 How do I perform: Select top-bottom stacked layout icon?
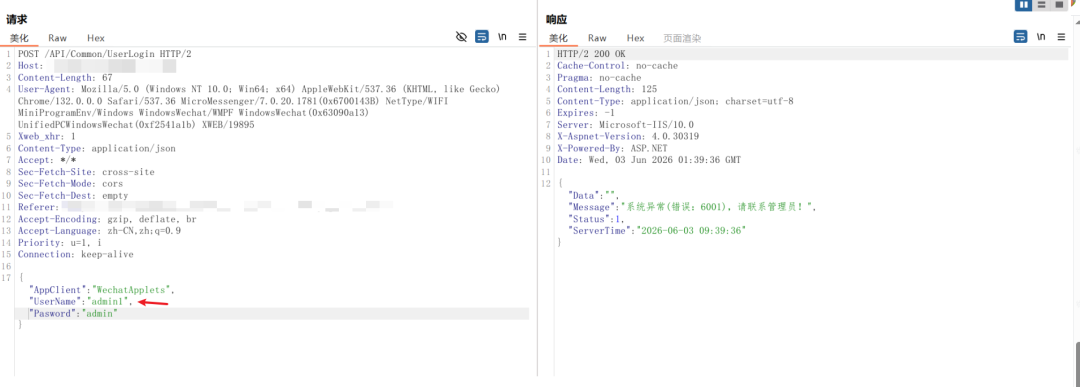click(x=1041, y=5)
